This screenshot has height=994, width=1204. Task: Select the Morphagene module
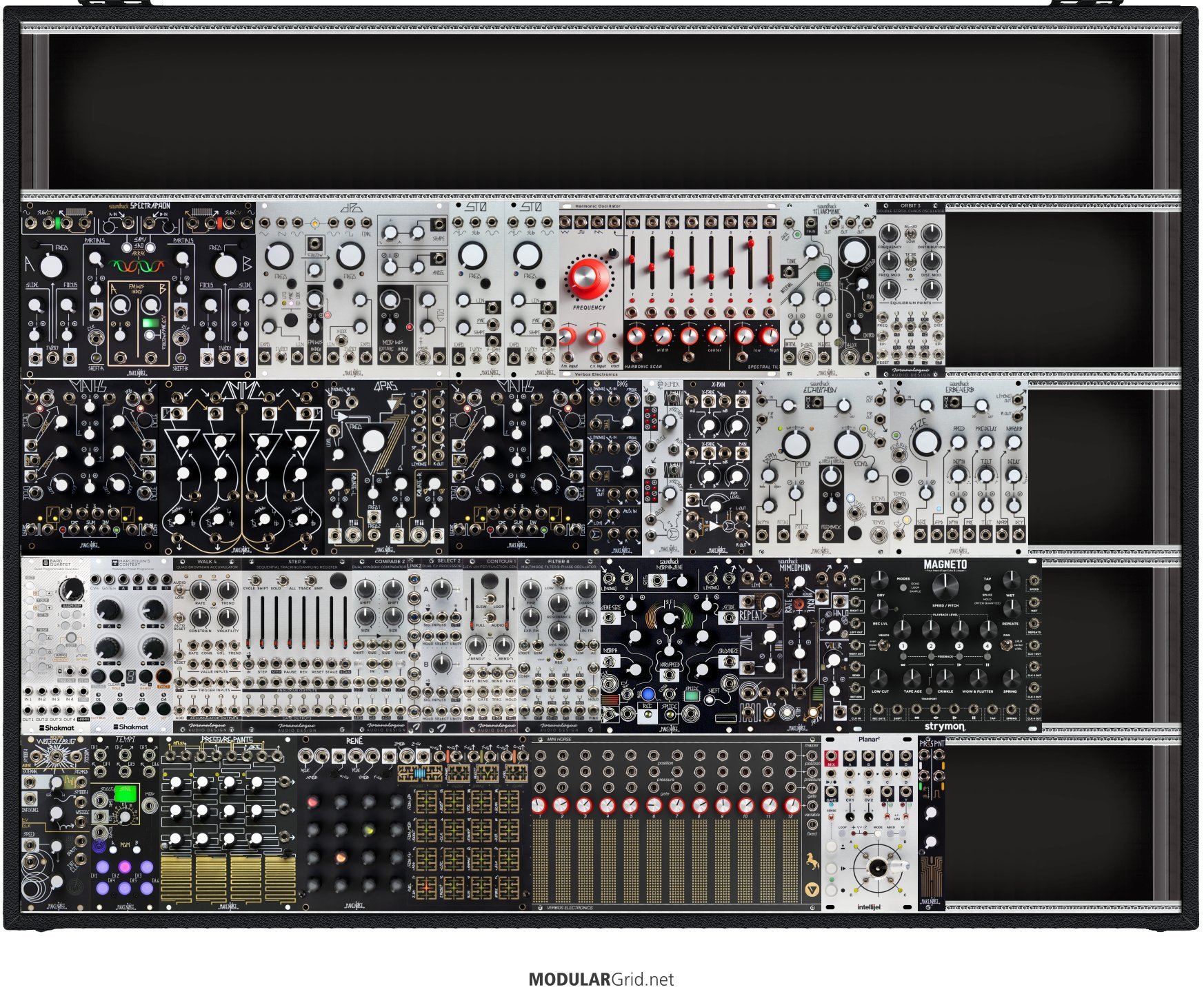(670, 645)
